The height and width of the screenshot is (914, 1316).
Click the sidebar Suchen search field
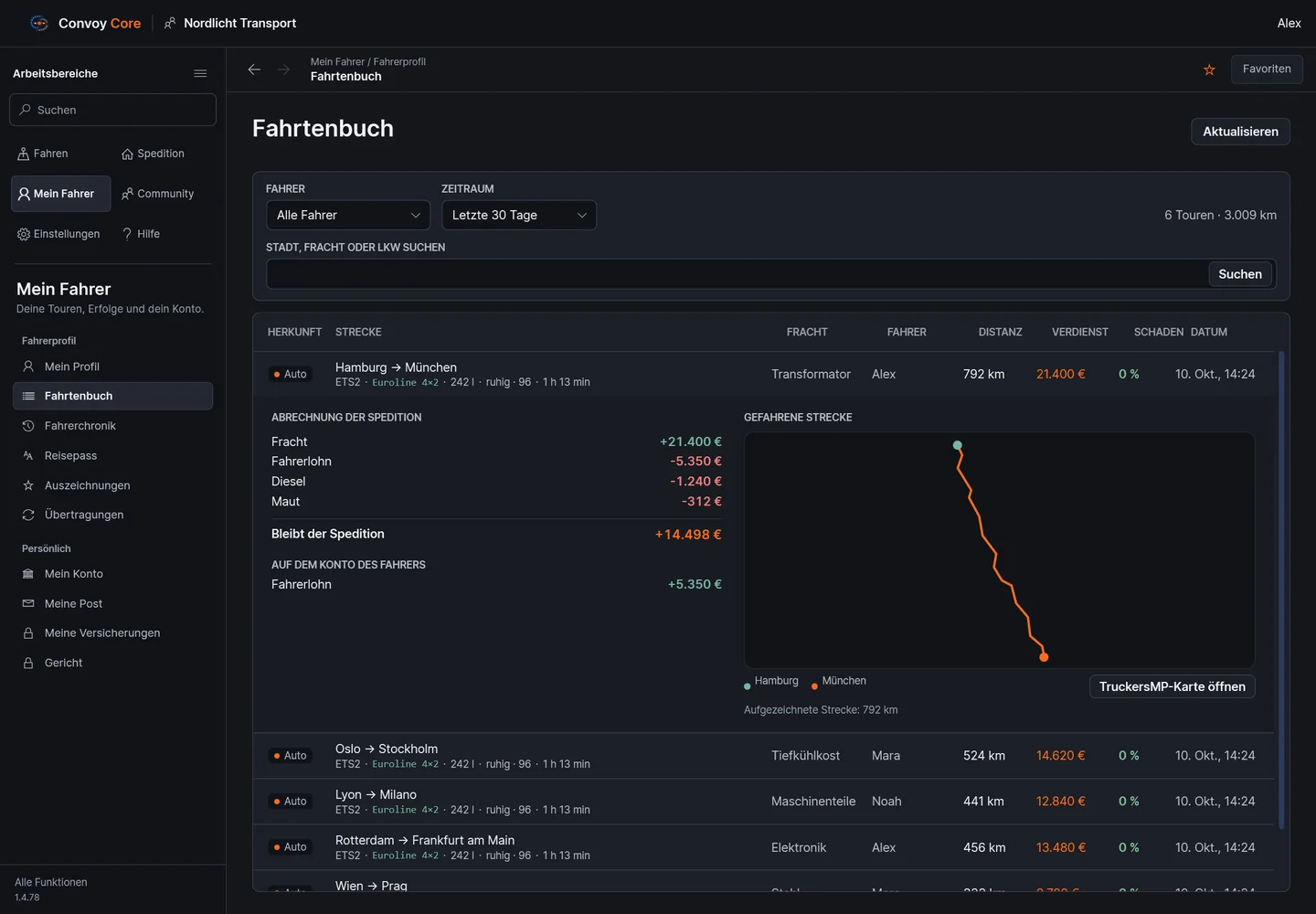[113, 110]
